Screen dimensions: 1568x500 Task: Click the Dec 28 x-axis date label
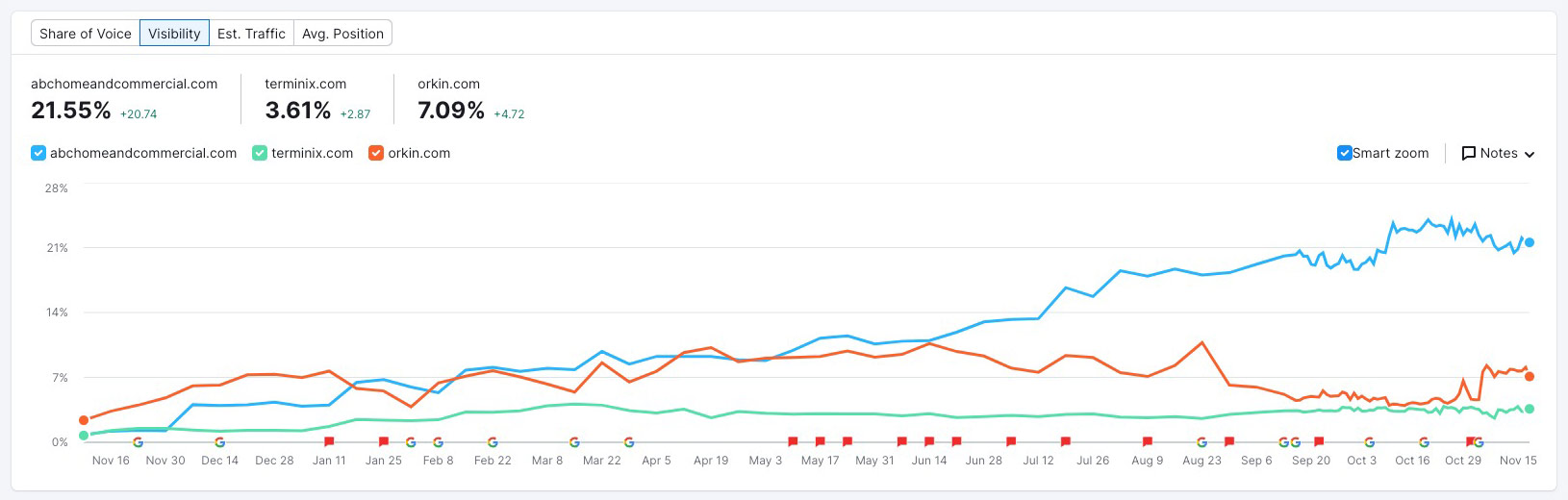[x=274, y=461]
